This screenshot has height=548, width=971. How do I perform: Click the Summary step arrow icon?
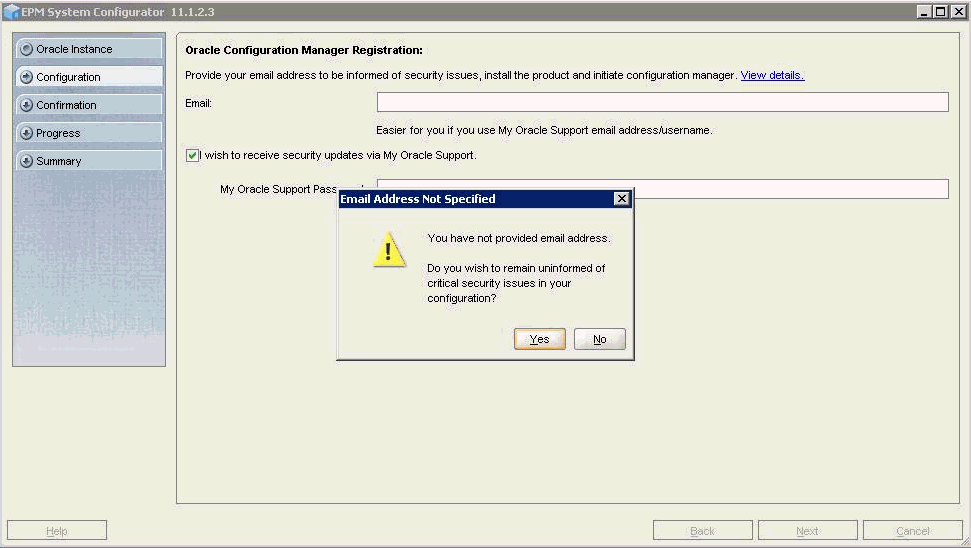pos(27,161)
